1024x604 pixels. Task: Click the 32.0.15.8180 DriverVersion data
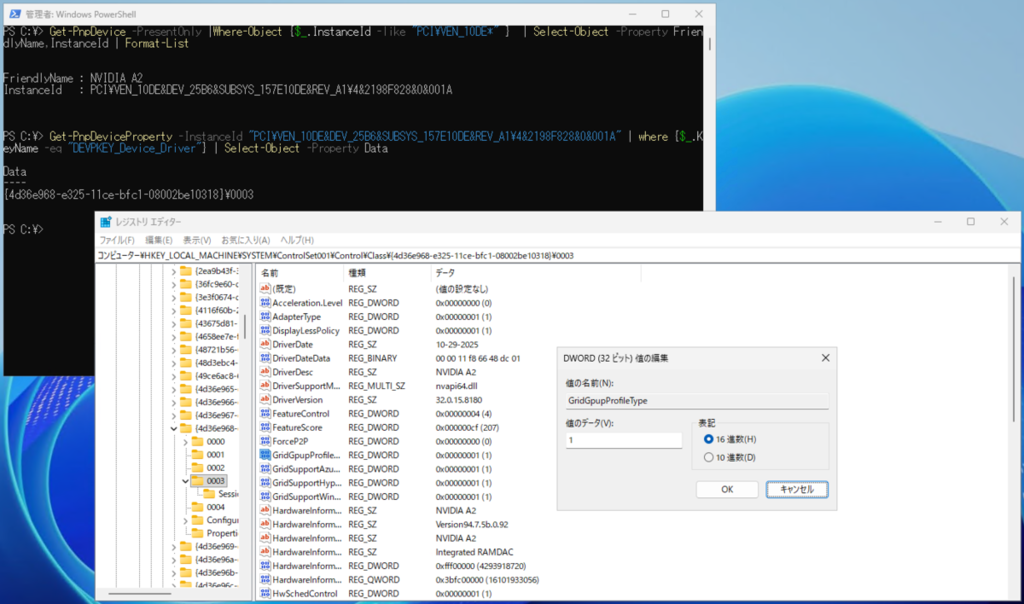[458, 400]
